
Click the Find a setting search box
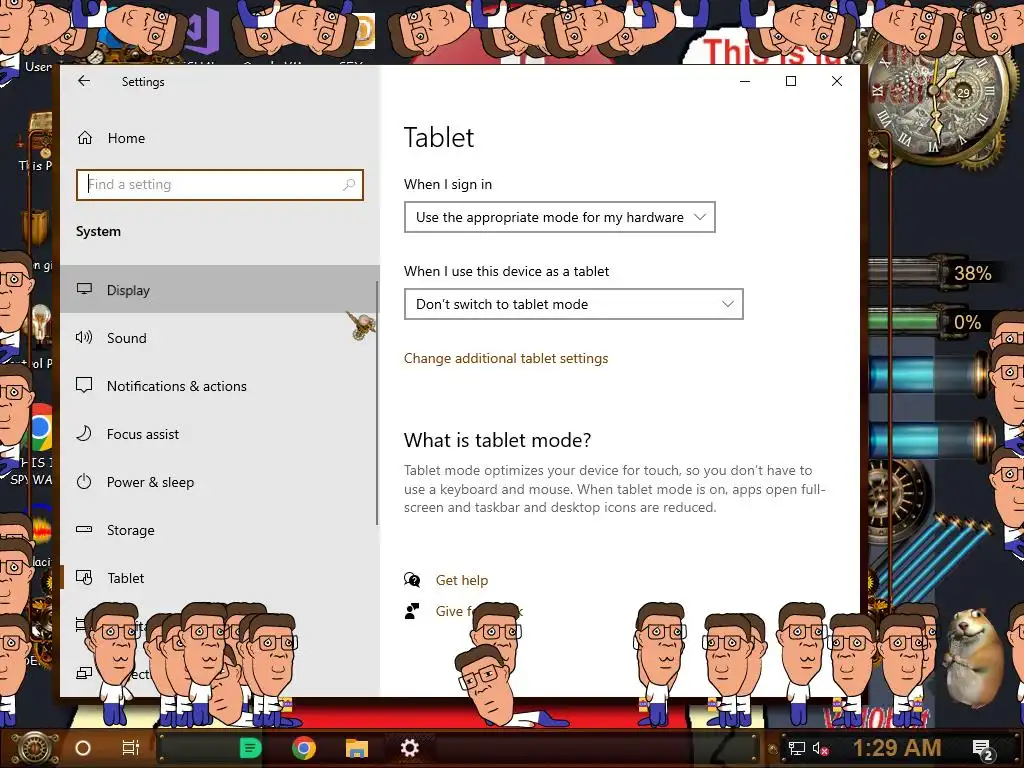click(219, 185)
